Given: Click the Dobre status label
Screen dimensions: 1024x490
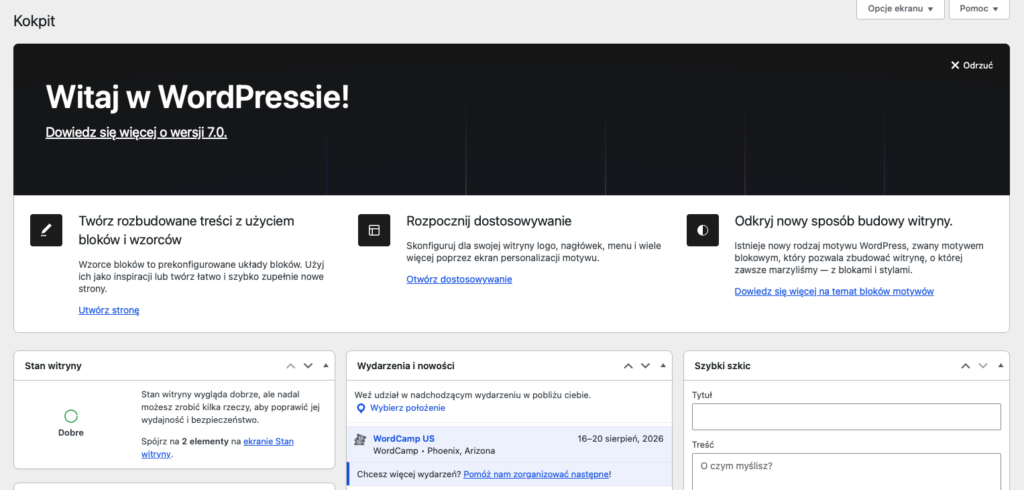Looking at the screenshot, I should click(x=71, y=433).
